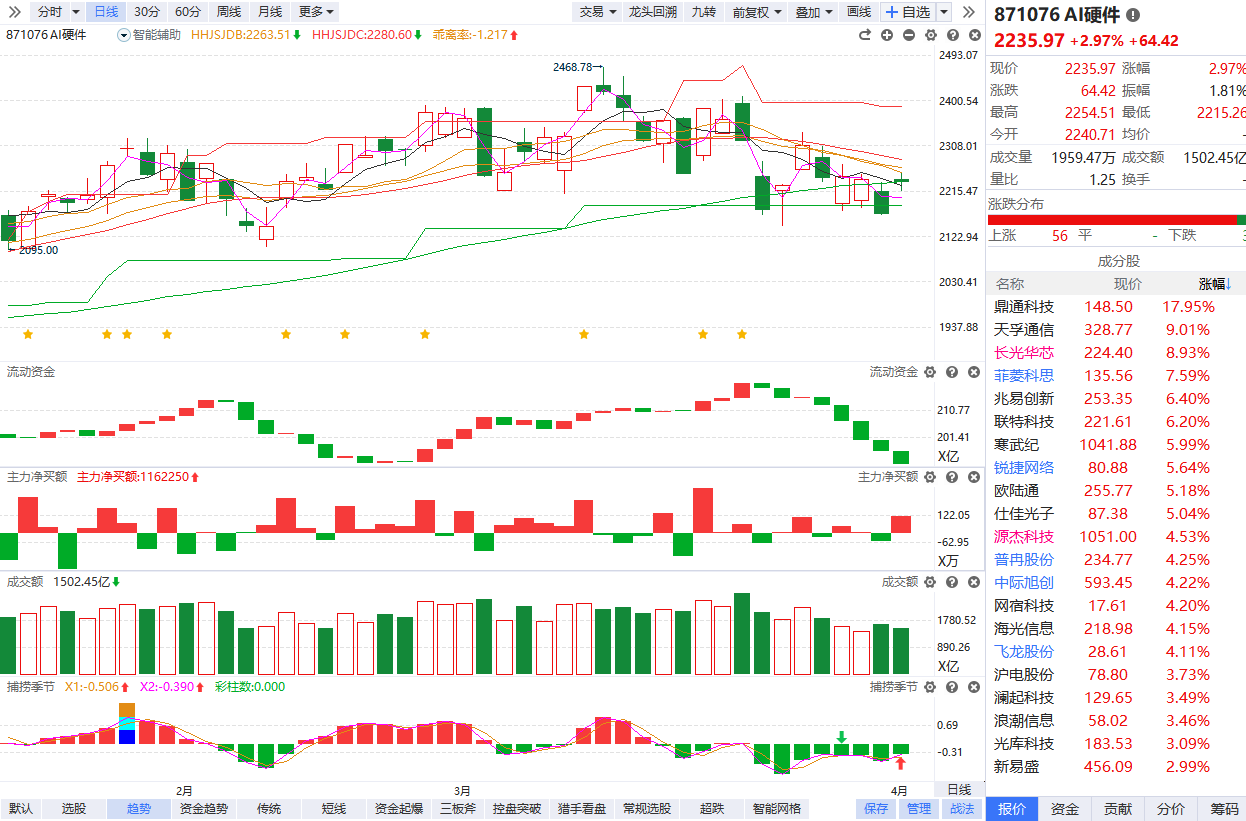Open the 寒武纪 stock in the list

pos(1016,445)
